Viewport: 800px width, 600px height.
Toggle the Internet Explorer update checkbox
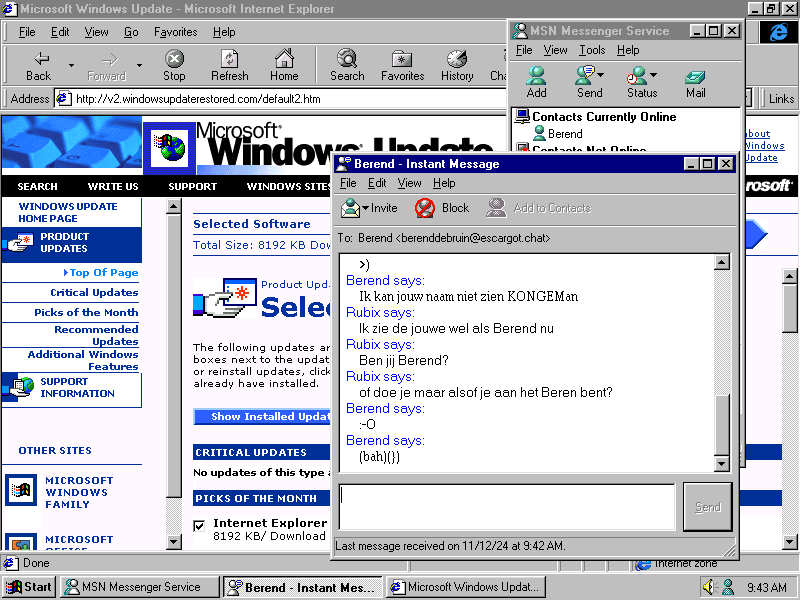[x=199, y=525]
